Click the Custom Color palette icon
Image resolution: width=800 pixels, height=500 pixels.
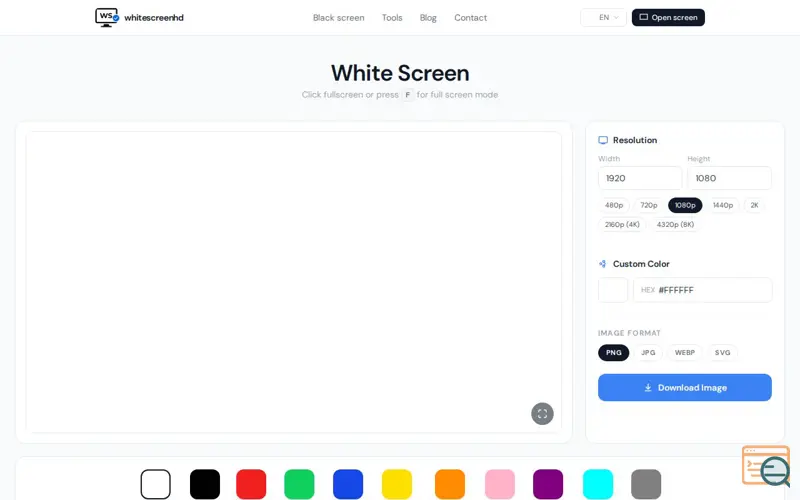pyautogui.click(x=603, y=264)
